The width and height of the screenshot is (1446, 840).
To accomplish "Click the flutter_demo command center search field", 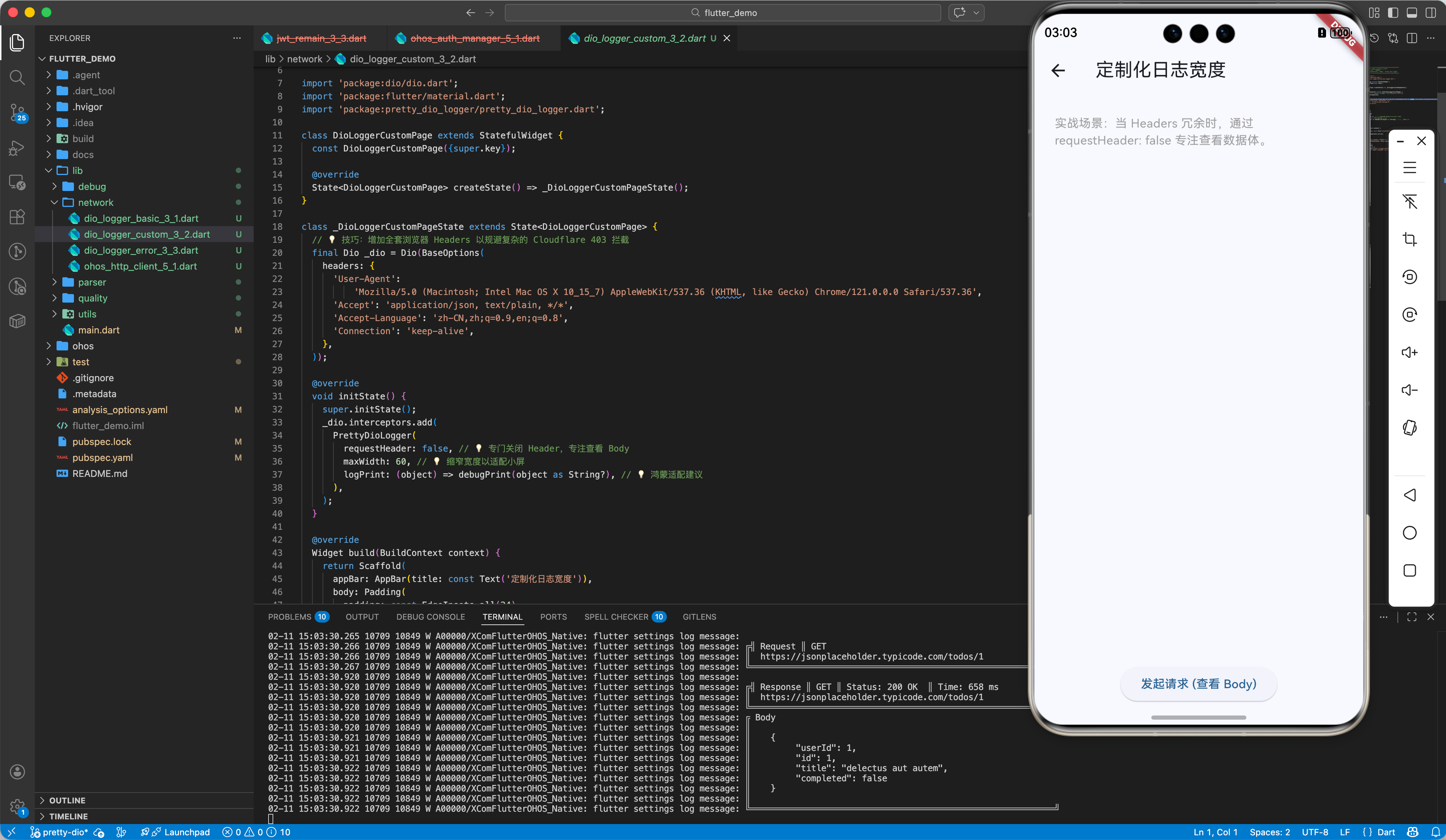I will click(x=723, y=13).
